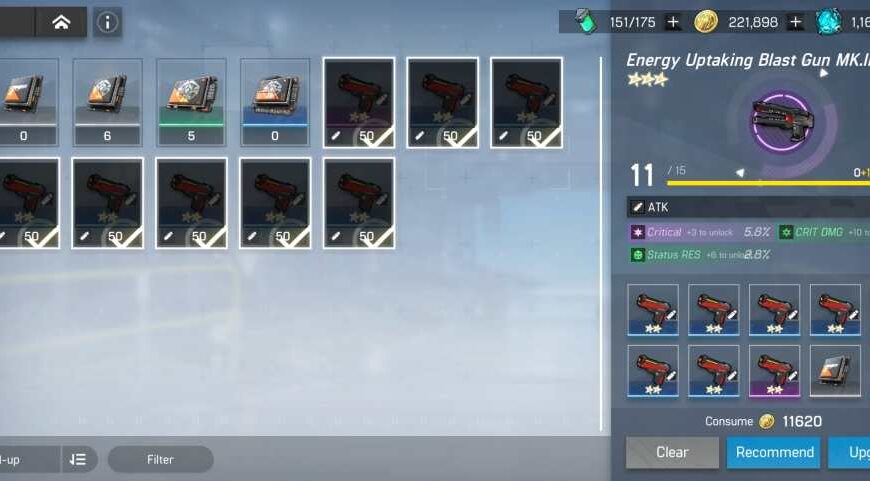The height and width of the screenshot is (481, 870).
Task: Select the green enhancement crate with count 5
Action: pos(191,102)
